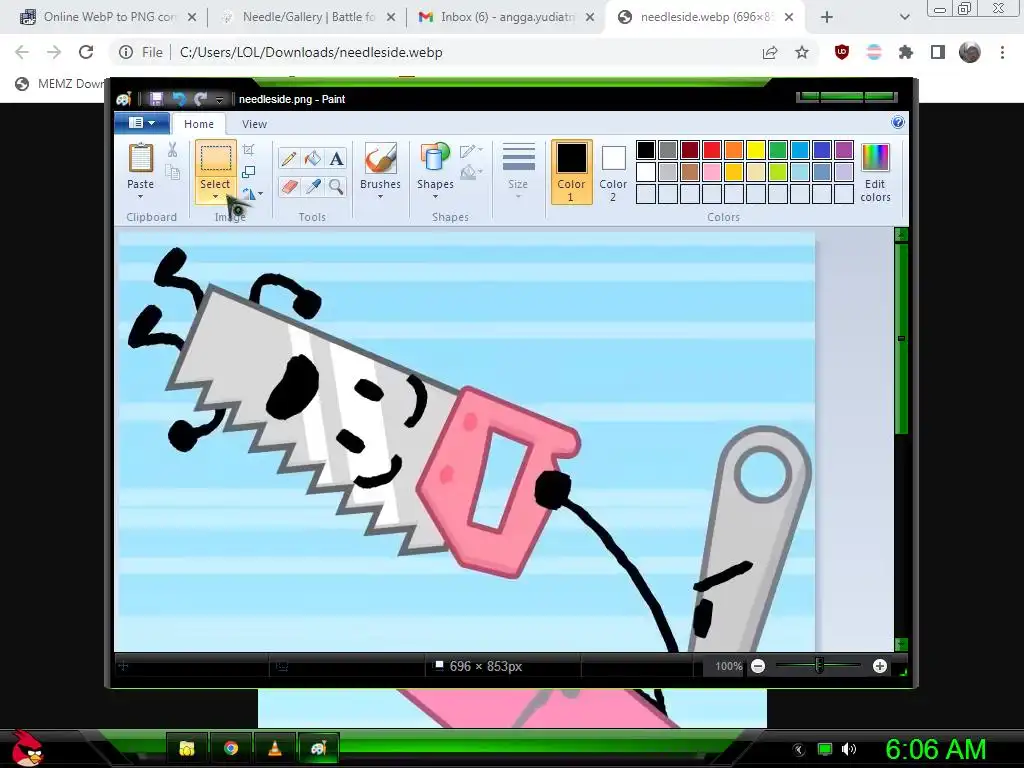Activate Color 1 foreground selector
The height and width of the screenshot is (768, 1024).
pyautogui.click(x=571, y=172)
